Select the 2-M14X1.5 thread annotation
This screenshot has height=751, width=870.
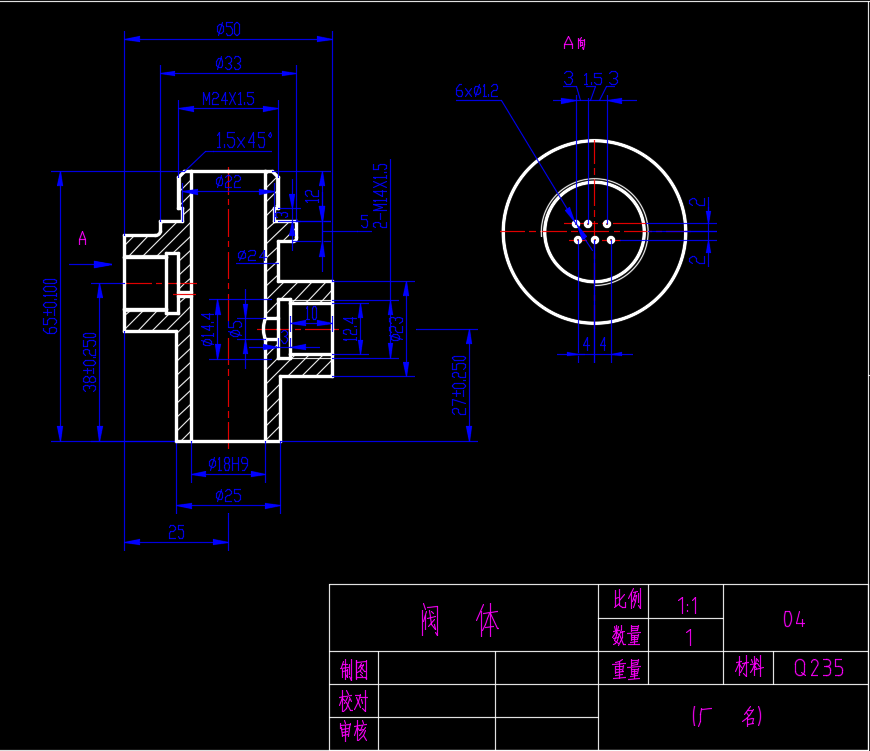[380, 195]
